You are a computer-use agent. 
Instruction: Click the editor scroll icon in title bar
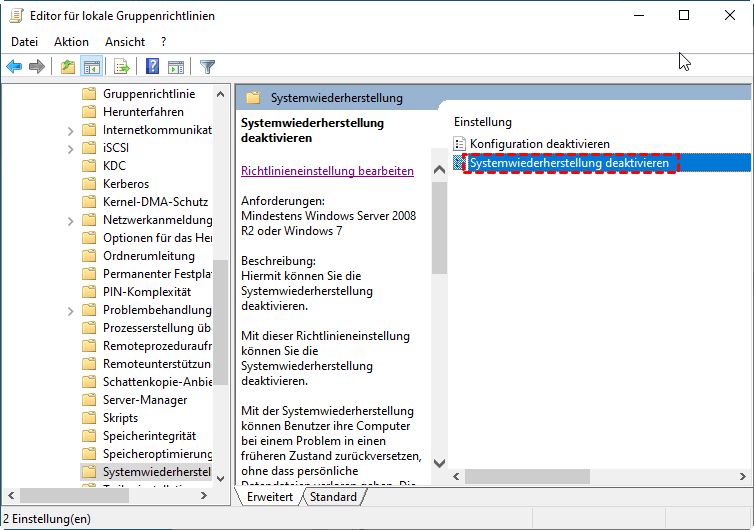click(17, 15)
